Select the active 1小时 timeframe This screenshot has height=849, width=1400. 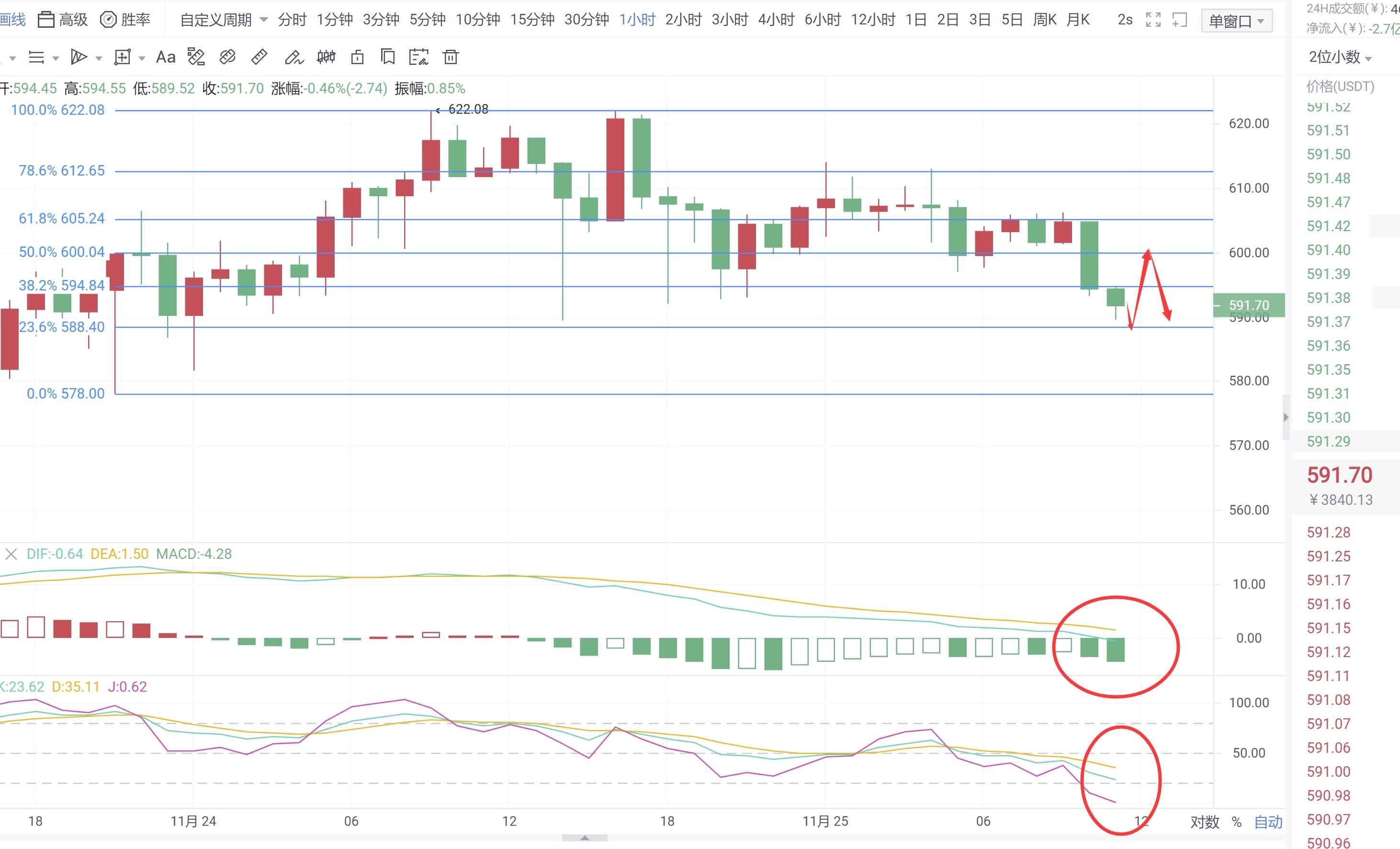click(637, 20)
